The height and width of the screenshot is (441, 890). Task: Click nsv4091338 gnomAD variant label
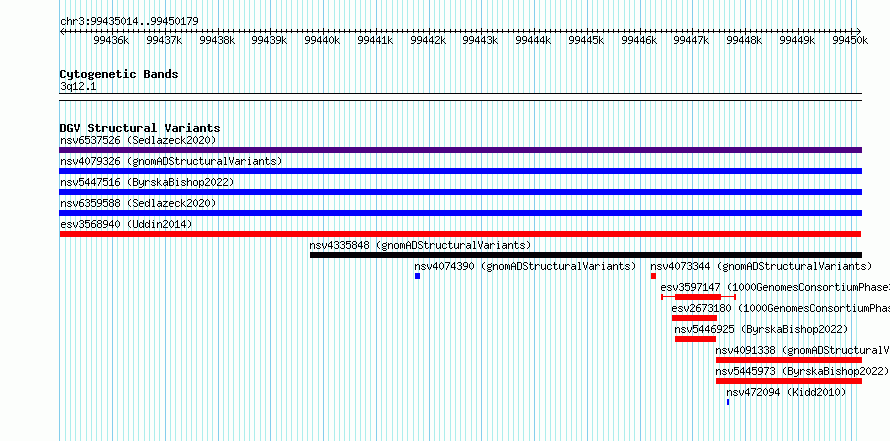803,350
